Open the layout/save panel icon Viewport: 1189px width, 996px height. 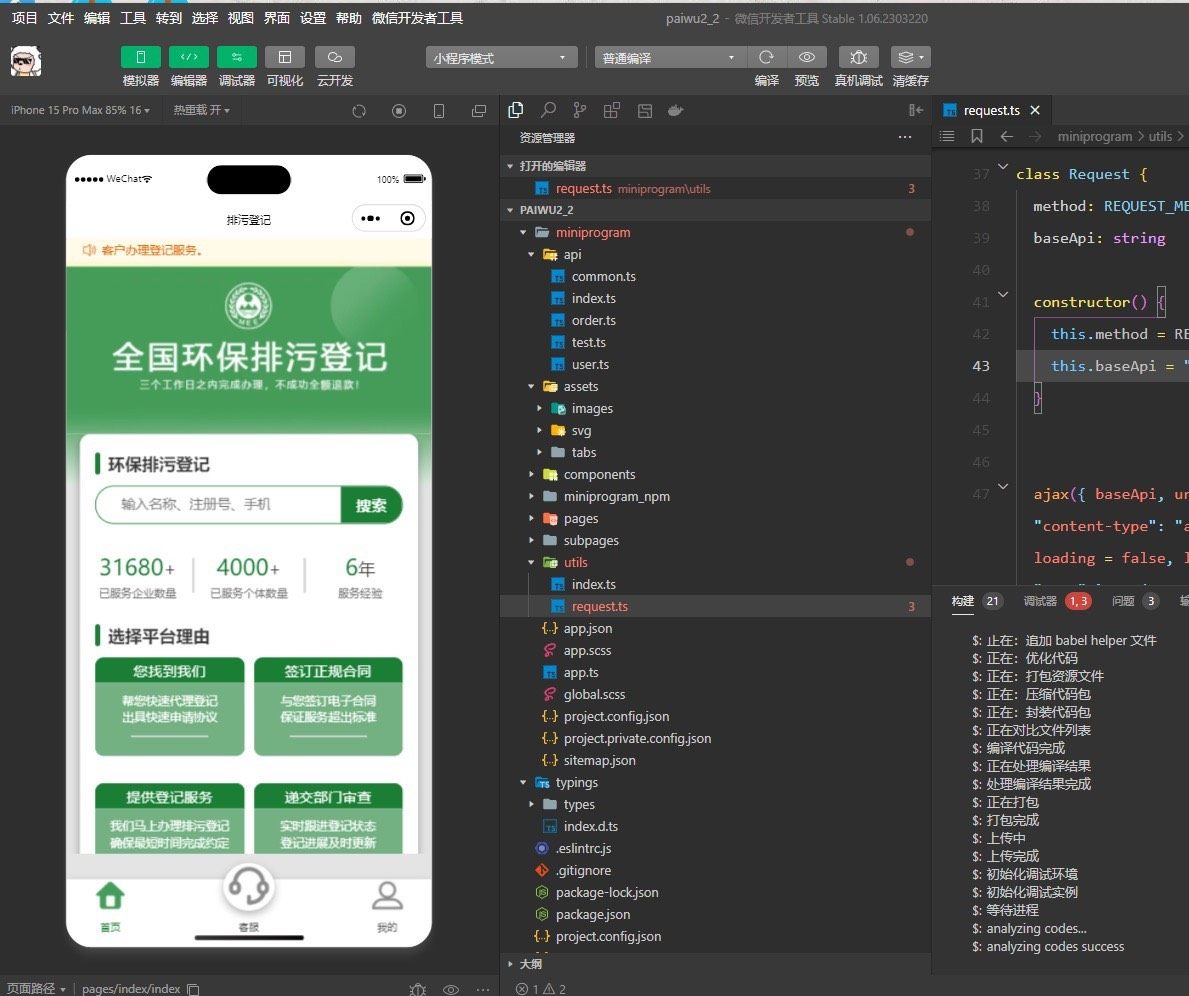coord(645,111)
